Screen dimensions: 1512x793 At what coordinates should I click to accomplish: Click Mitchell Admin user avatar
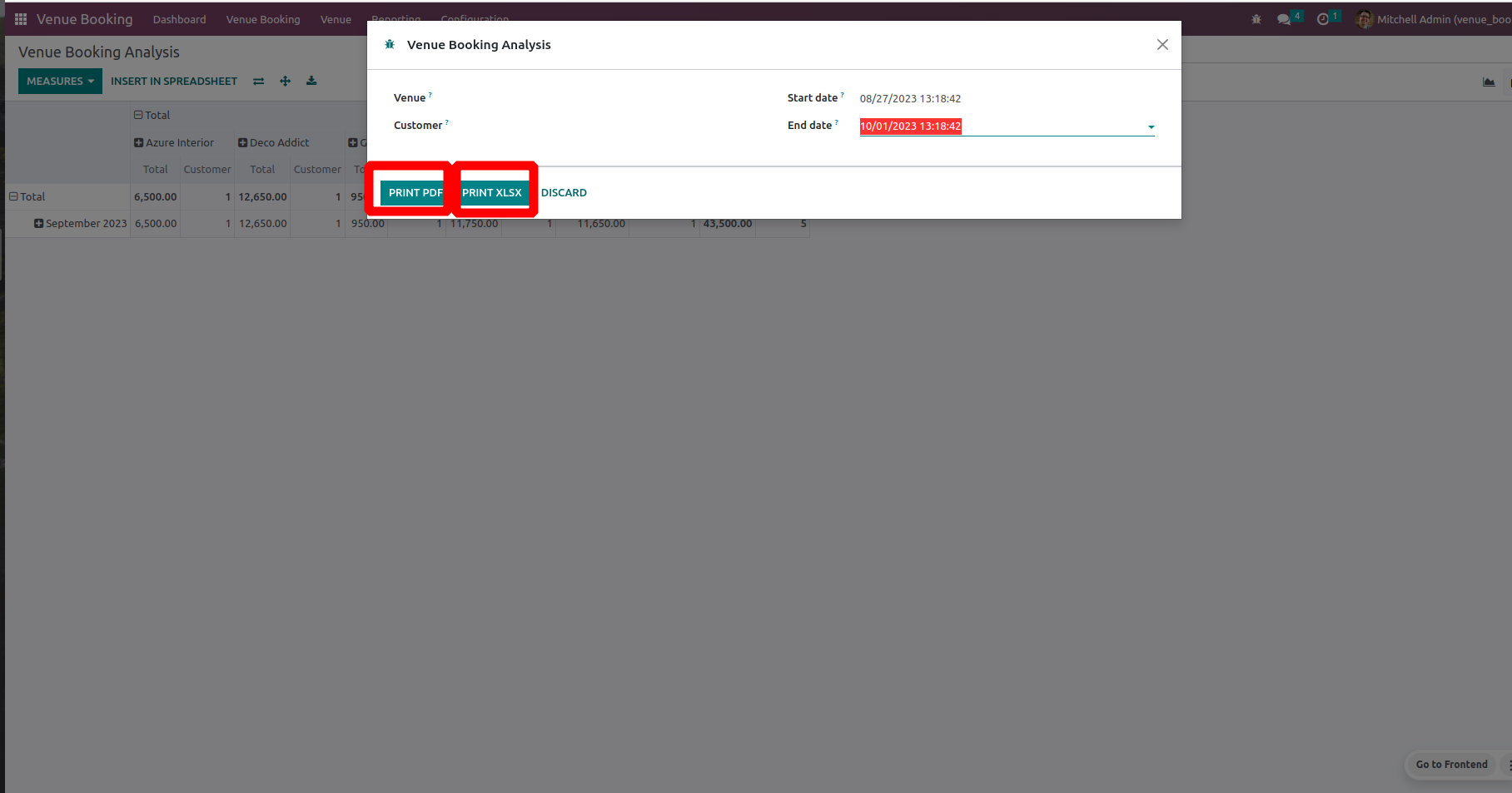click(x=1364, y=19)
